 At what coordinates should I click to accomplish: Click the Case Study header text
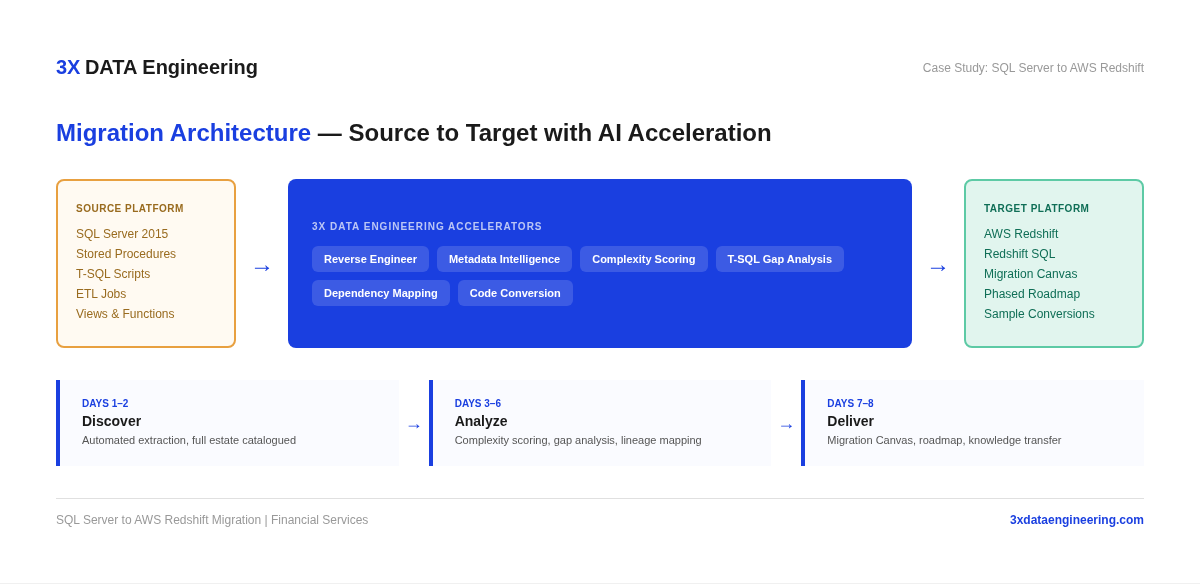(1033, 68)
